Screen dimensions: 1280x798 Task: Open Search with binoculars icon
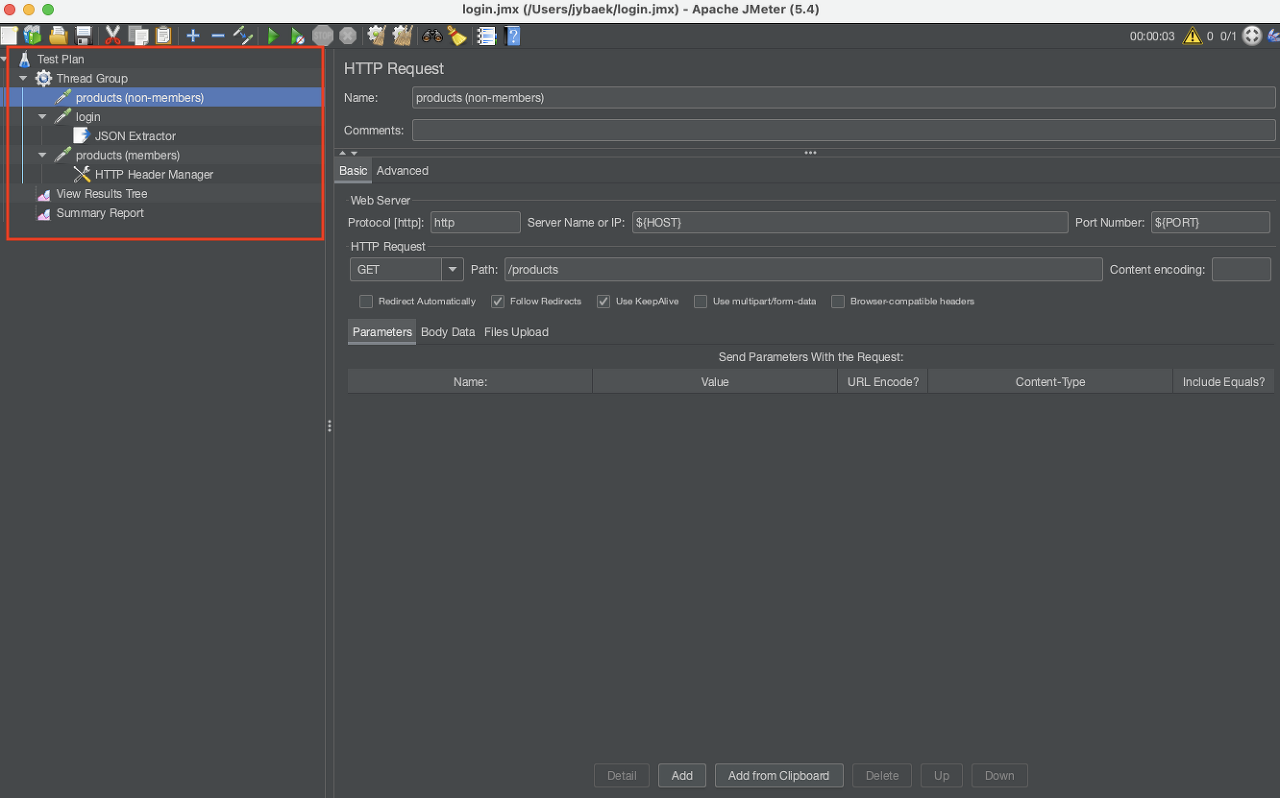432,36
